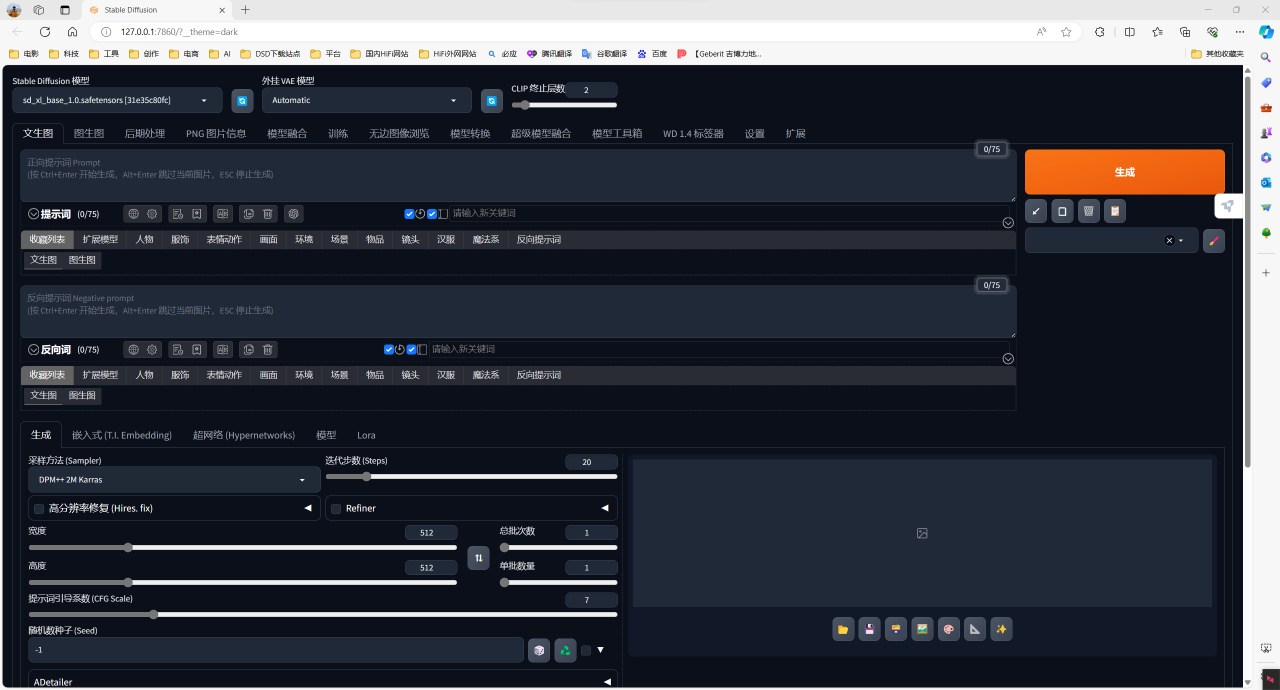Viewport: 1280px width, 690px height.
Task: Click copy icon in 提示词 toolbar
Action: coord(248,214)
